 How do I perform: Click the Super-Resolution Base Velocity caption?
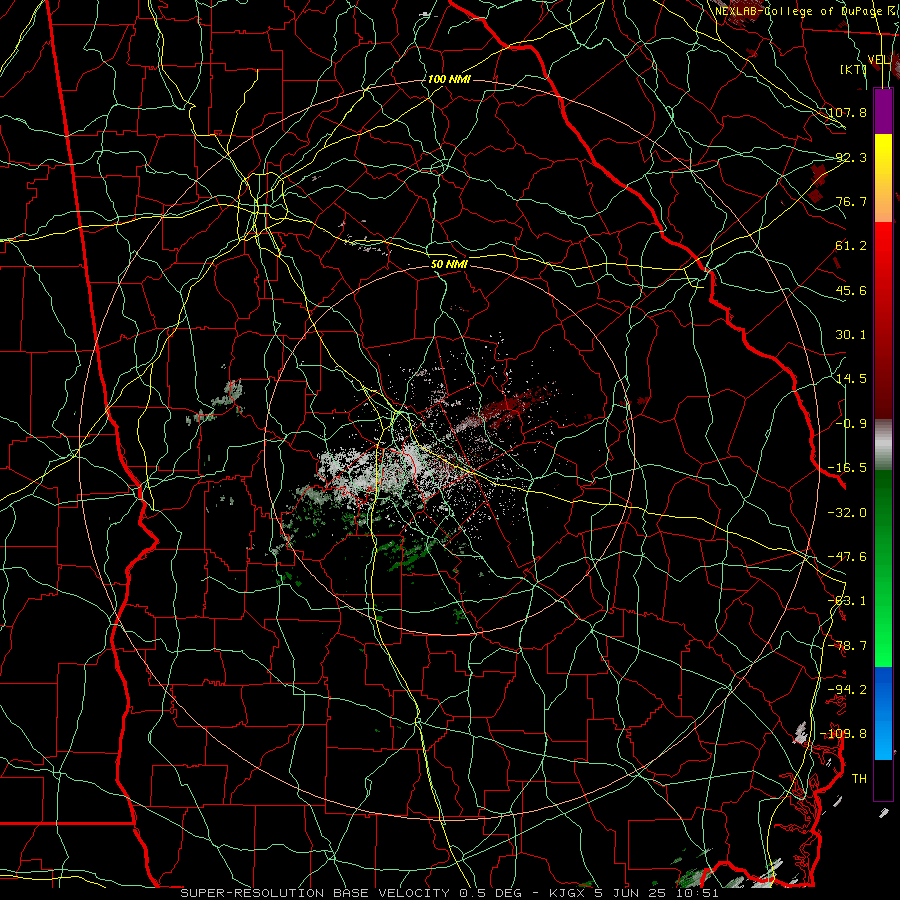[x=449, y=893]
